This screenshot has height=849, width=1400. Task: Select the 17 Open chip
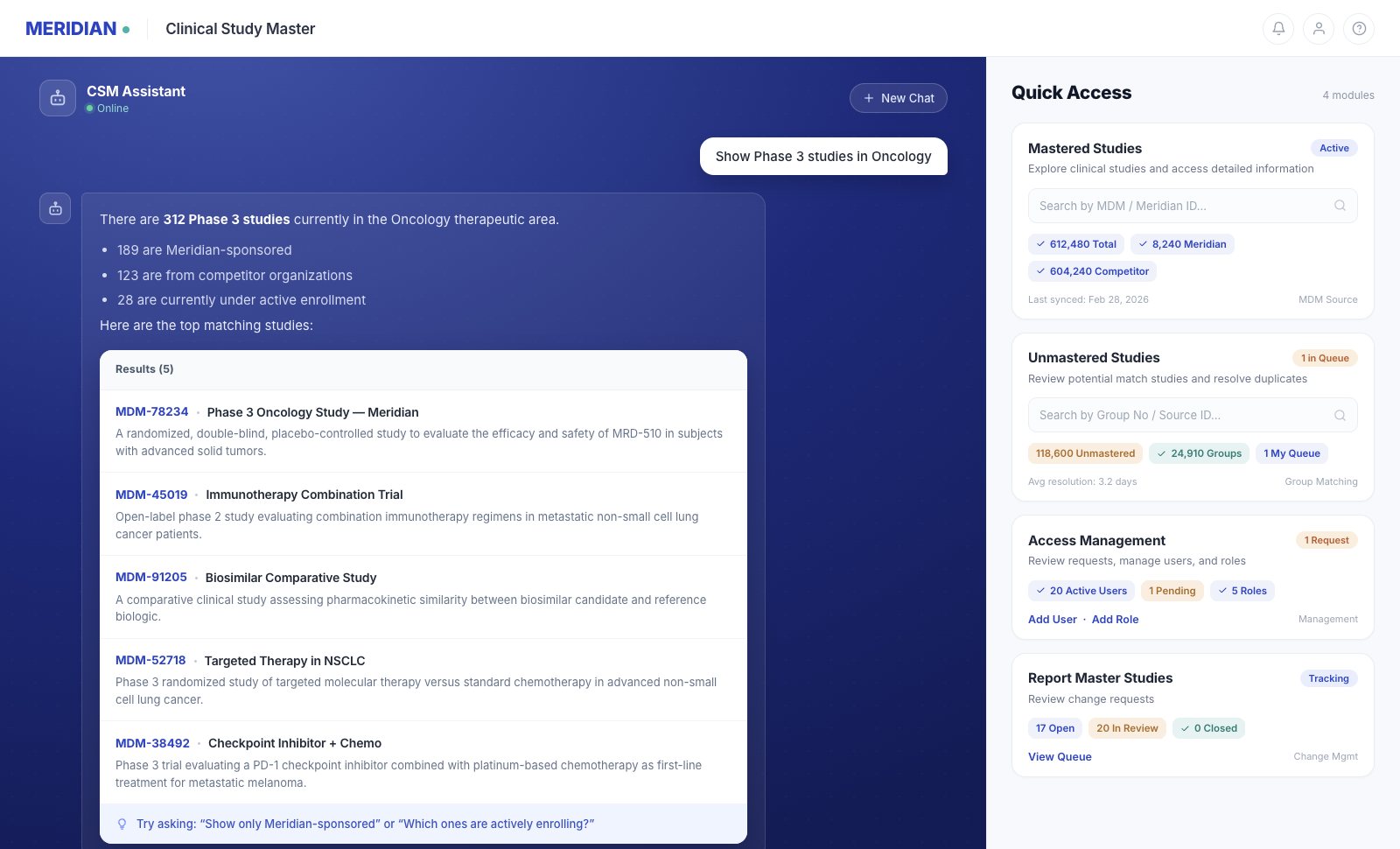coord(1055,728)
